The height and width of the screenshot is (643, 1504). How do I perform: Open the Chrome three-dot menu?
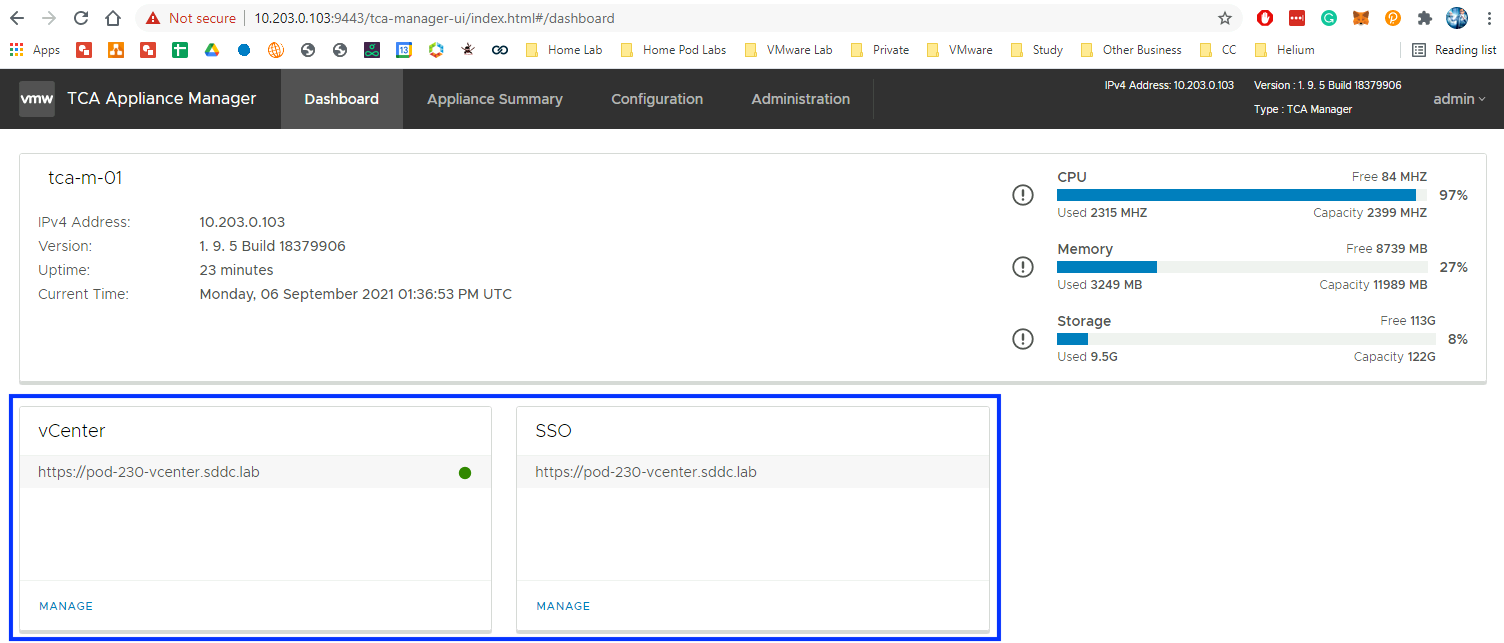(x=1487, y=18)
